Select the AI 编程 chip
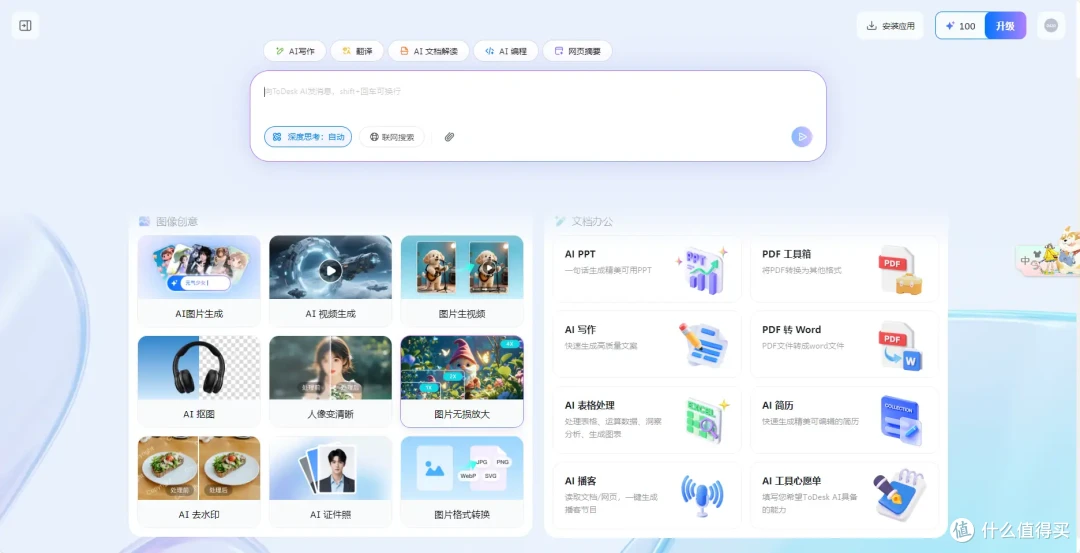The height and width of the screenshot is (553, 1080). click(x=506, y=51)
